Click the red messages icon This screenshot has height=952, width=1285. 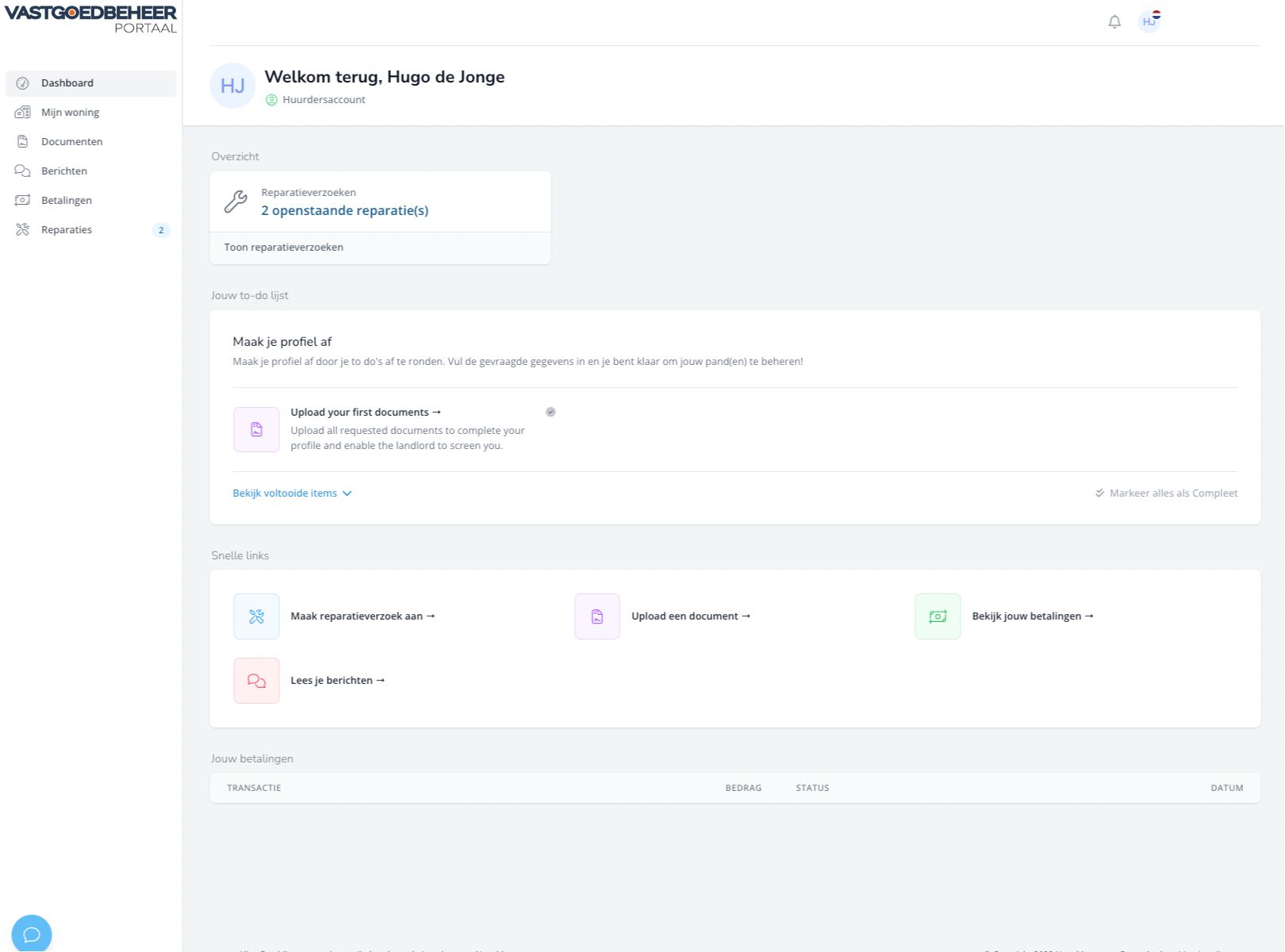click(x=256, y=681)
